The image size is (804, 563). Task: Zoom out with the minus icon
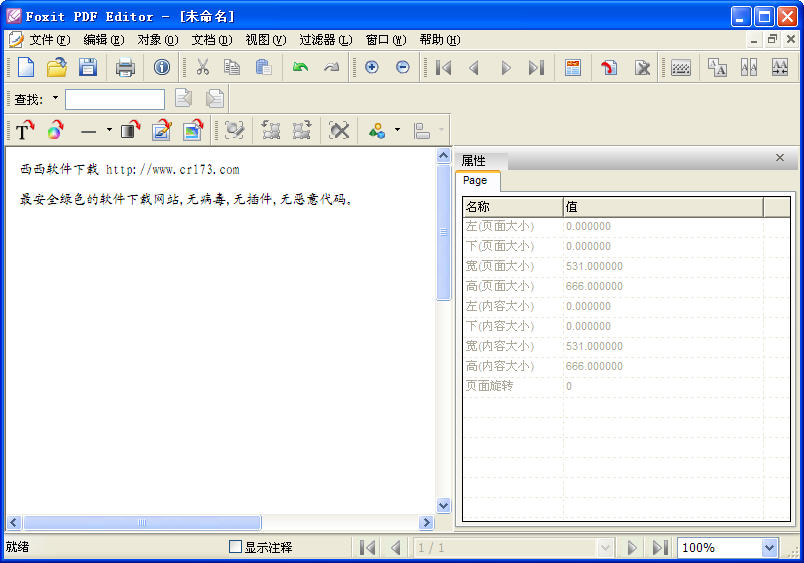(x=403, y=67)
